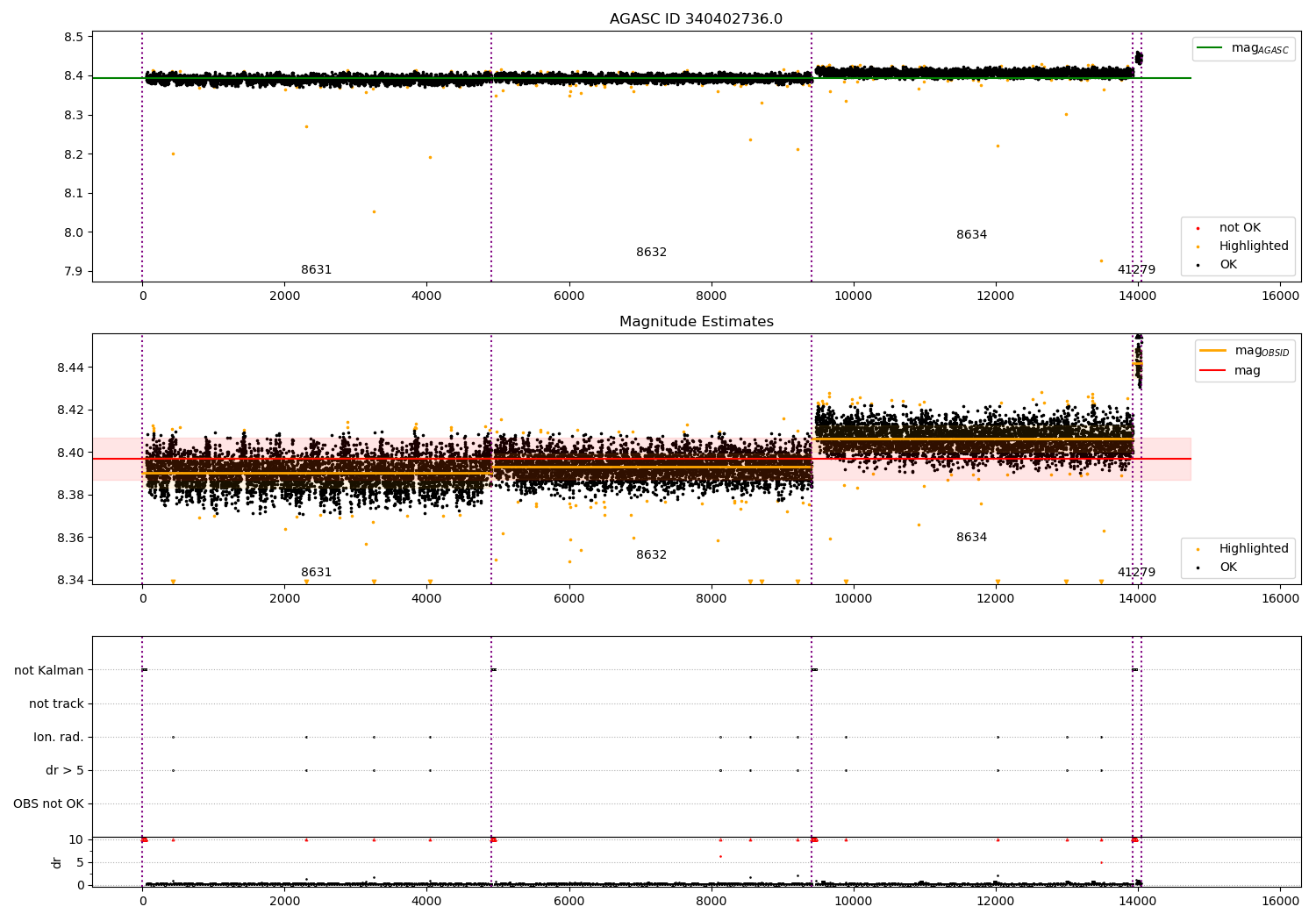Click the 8634 label in middle plot
Image resolution: width=1316 pixels, height=921 pixels.
(x=971, y=538)
